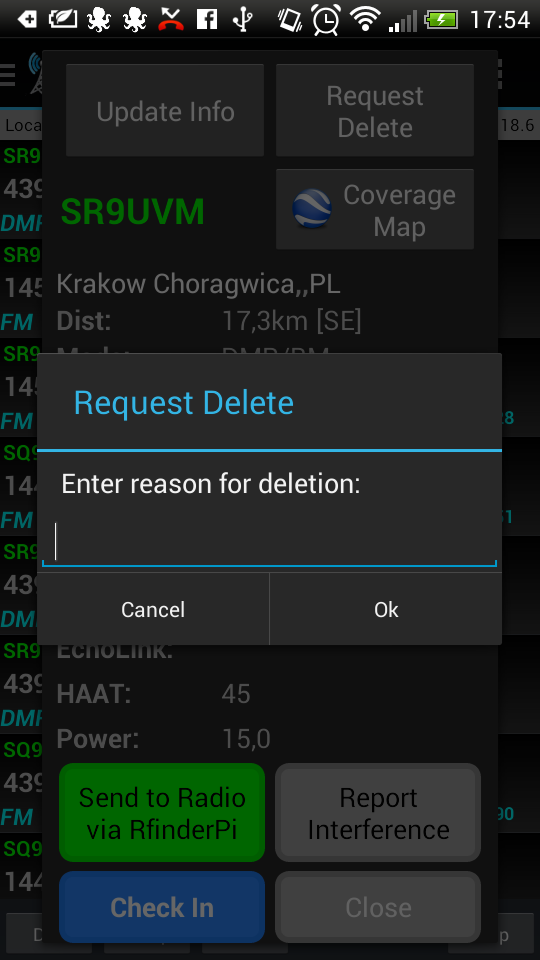
Task: Tap the SR9UVM callsign heading
Action: (x=133, y=212)
